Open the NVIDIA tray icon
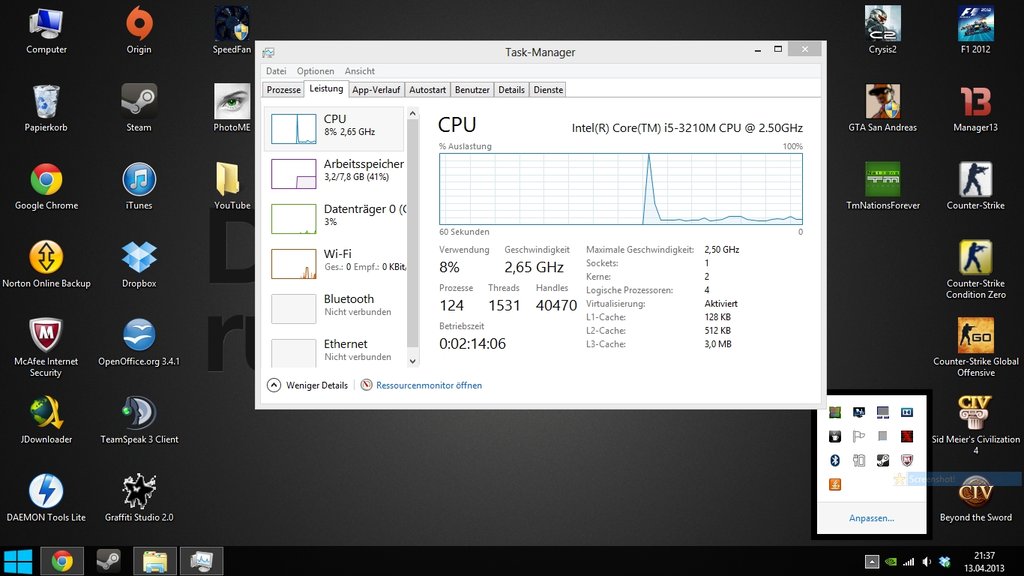Screen dimensions: 1024x576 click(890, 562)
